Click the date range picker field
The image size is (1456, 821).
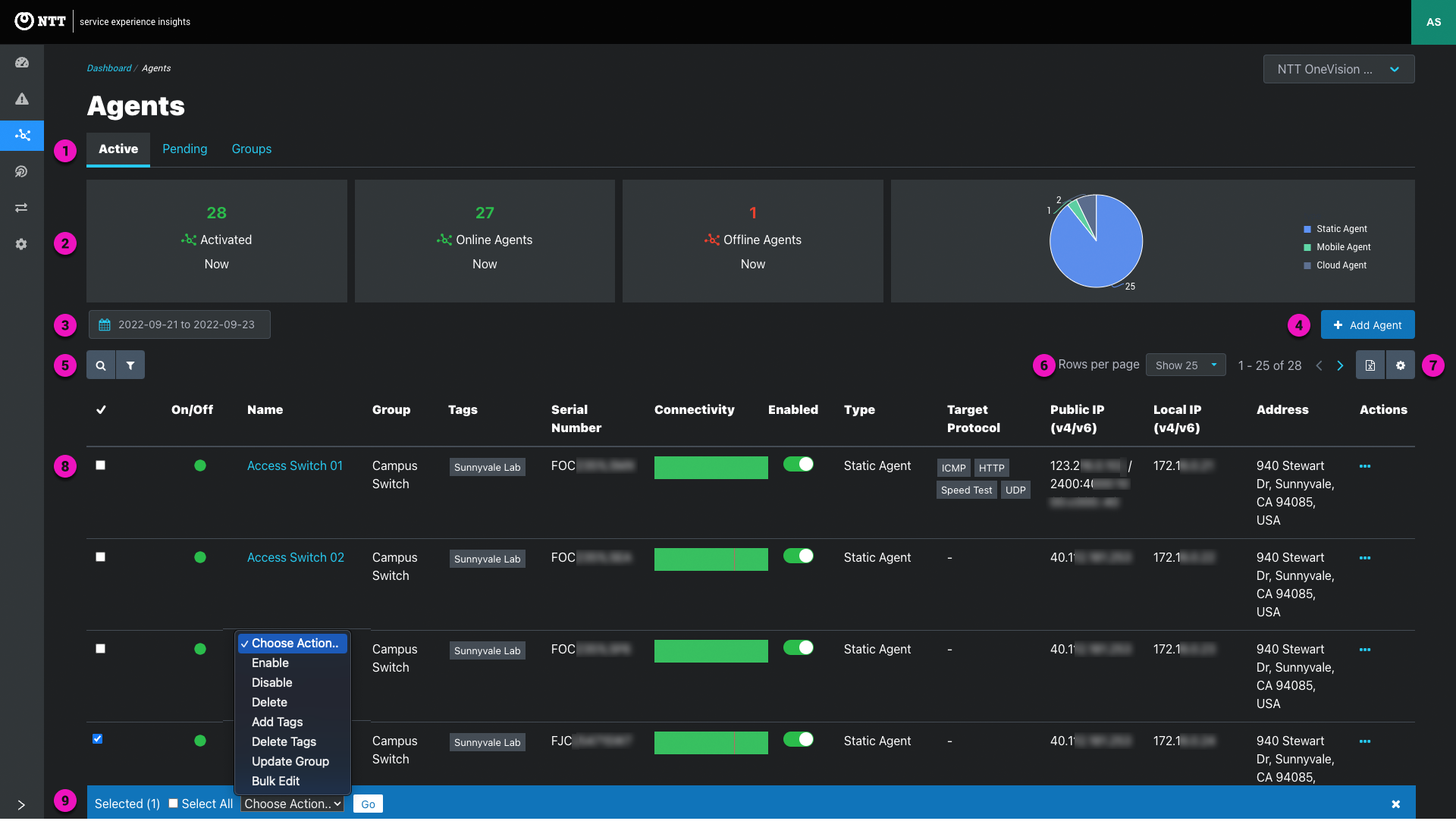click(180, 324)
